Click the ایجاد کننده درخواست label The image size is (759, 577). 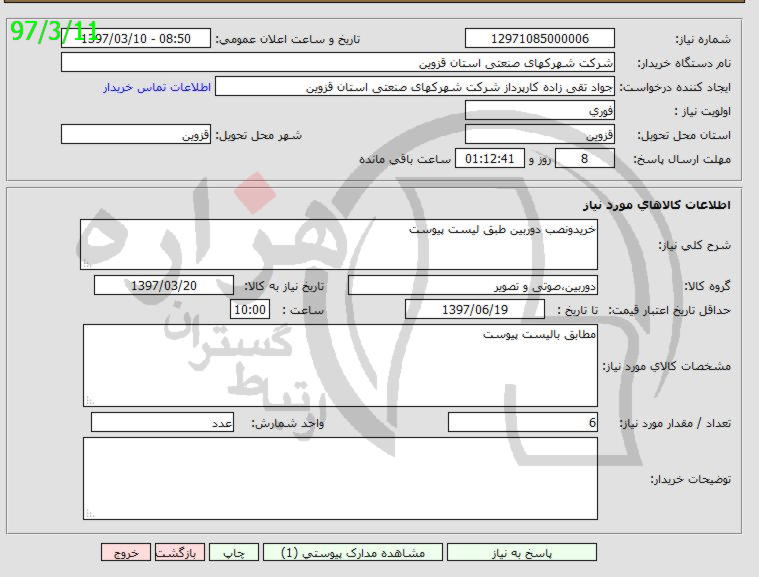(x=675, y=88)
